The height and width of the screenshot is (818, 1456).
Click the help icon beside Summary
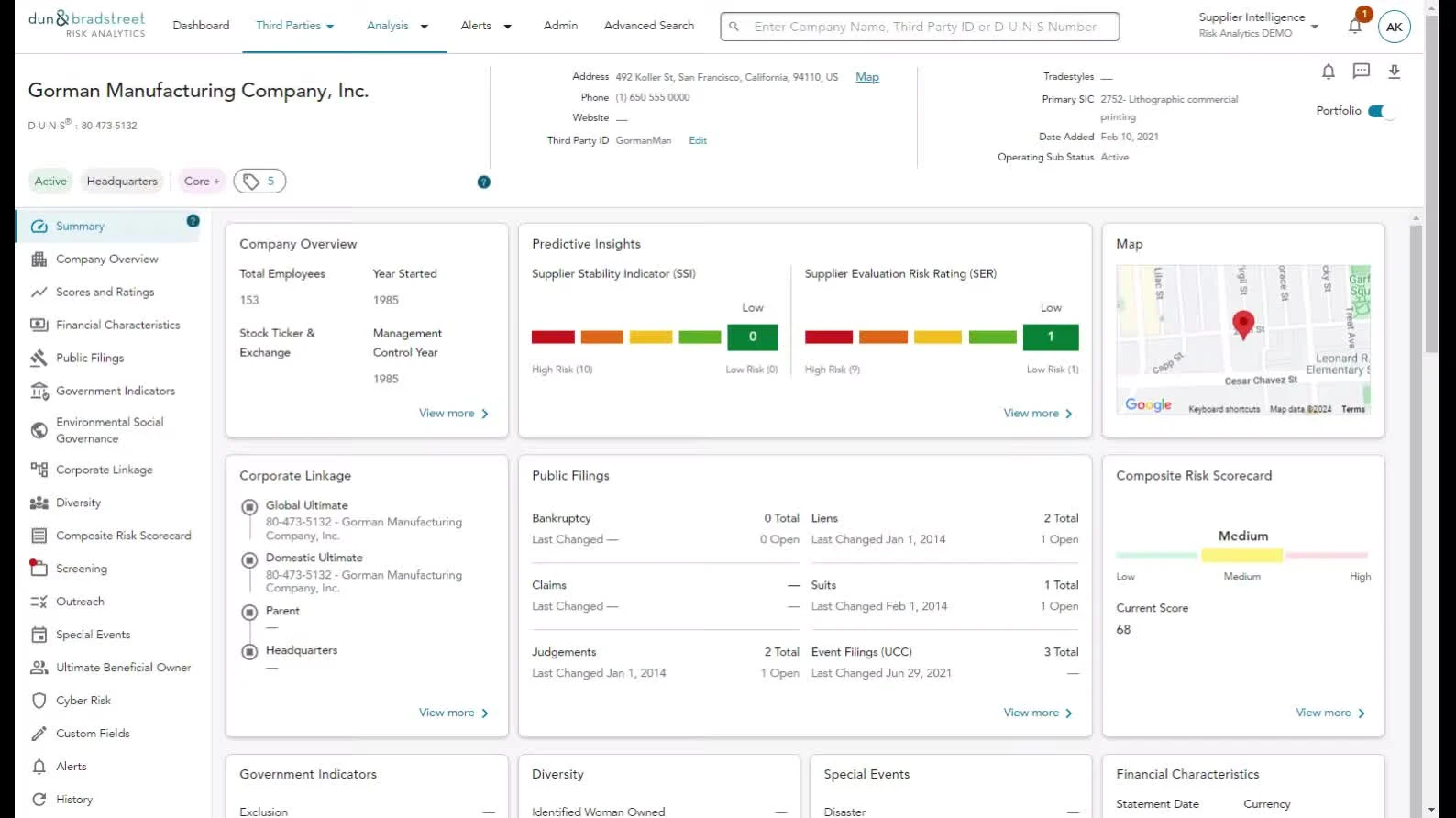(193, 221)
